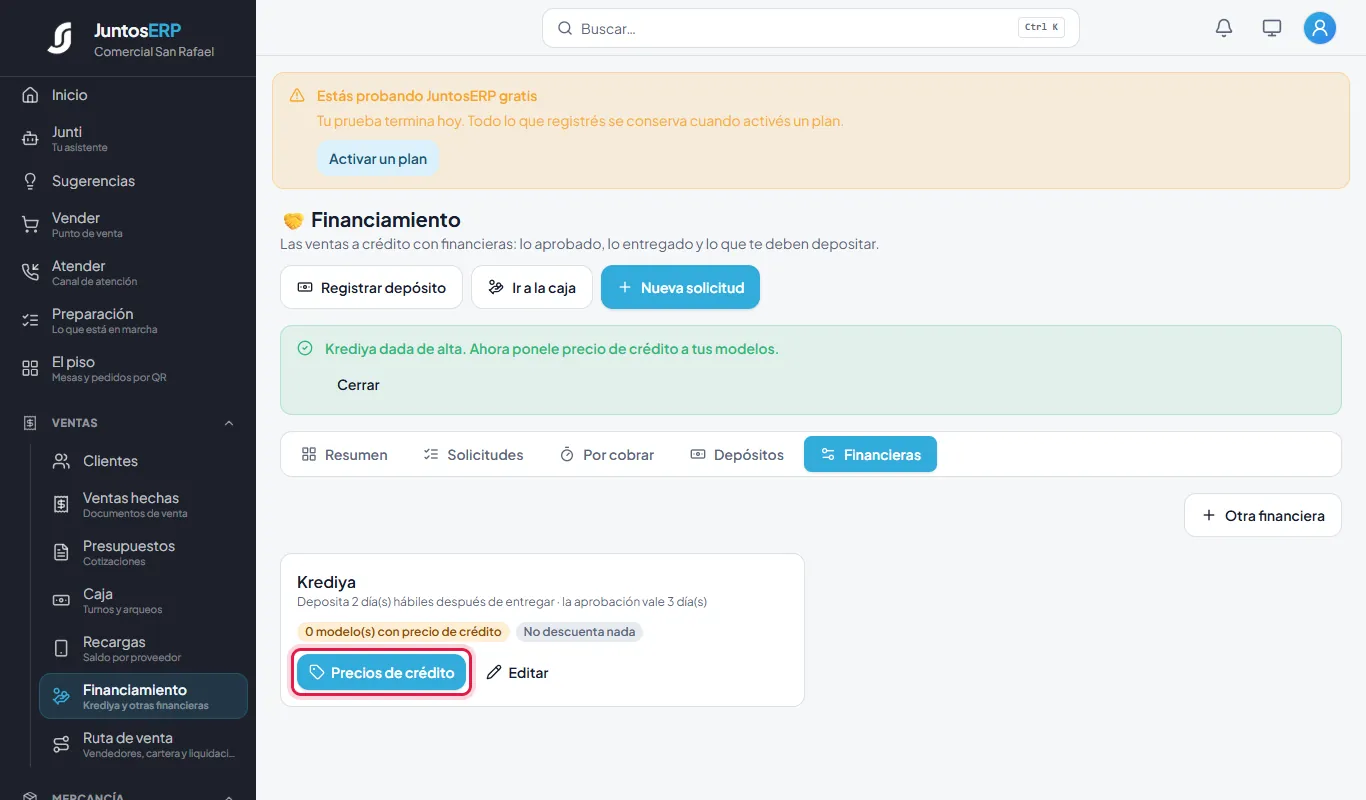Click the Krediya card title
Image resolution: width=1366 pixels, height=800 pixels.
click(326, 582)
